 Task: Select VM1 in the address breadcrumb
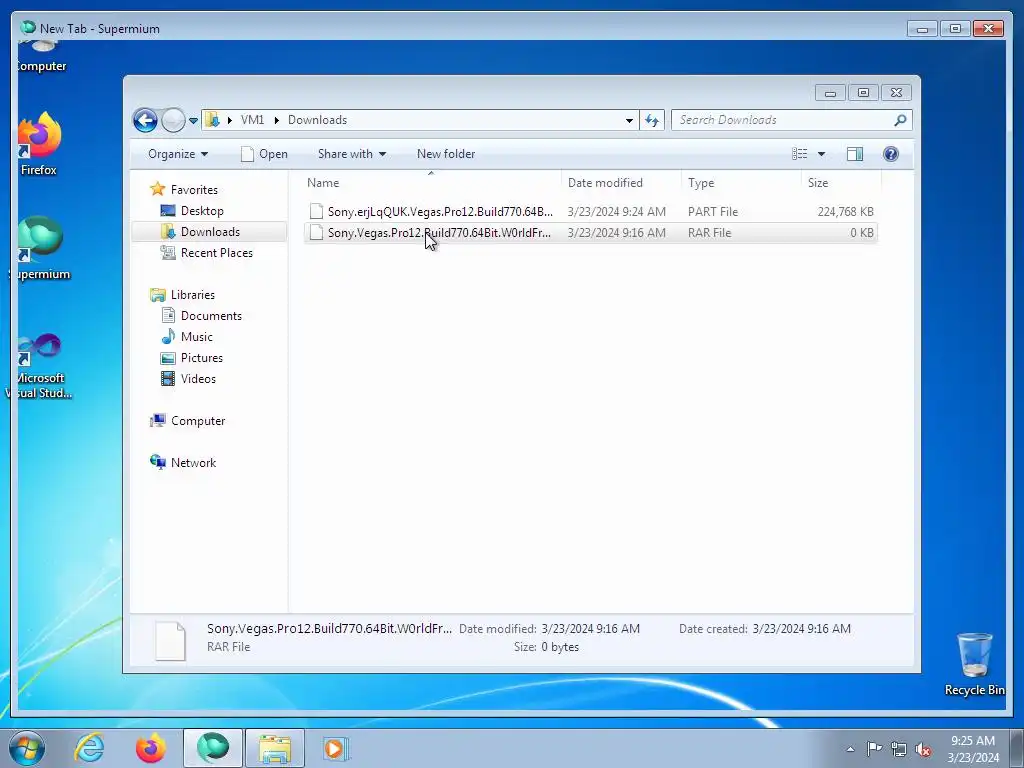click(252, 120)
